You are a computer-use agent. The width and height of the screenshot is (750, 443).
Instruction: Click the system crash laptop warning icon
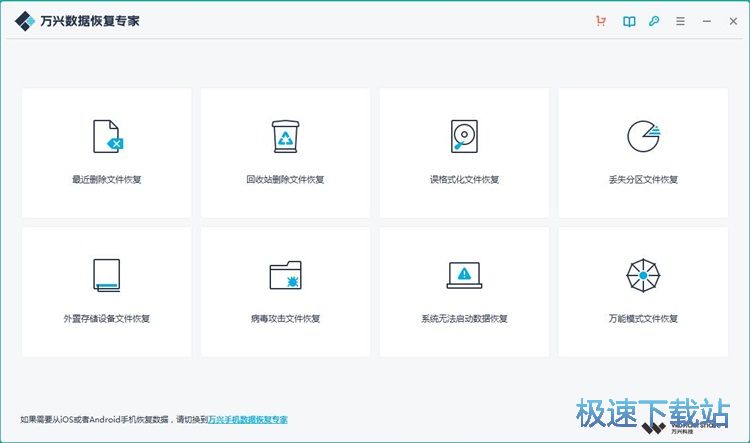click(464, 275)
